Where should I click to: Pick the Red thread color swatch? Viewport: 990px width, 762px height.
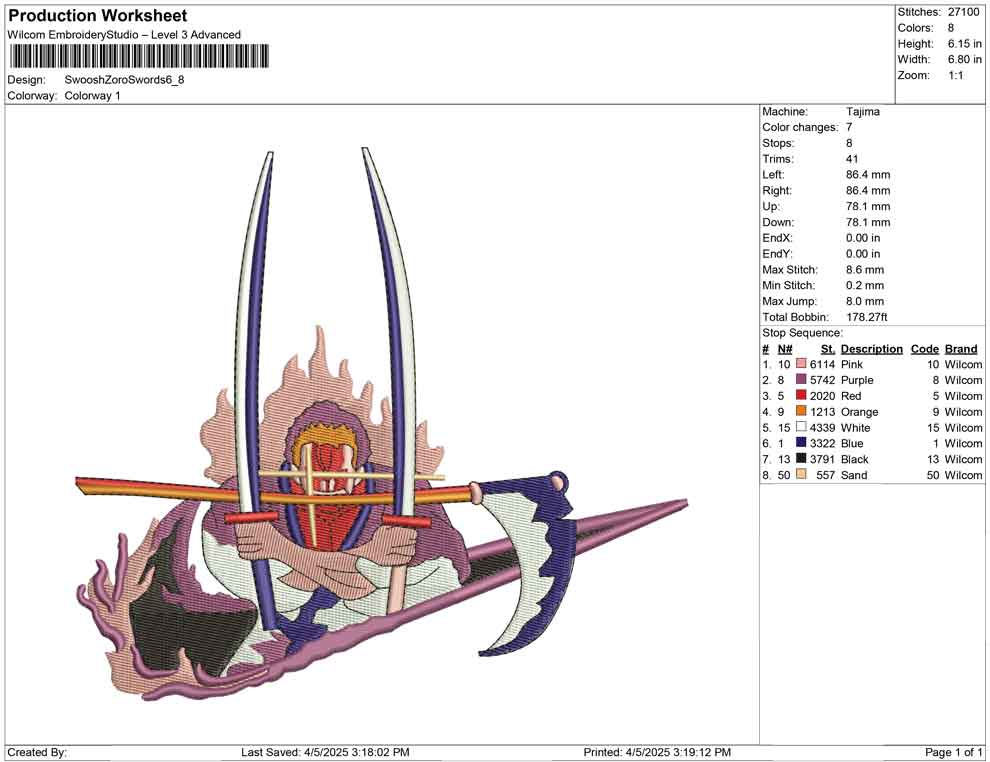click(x=801, y=397)
